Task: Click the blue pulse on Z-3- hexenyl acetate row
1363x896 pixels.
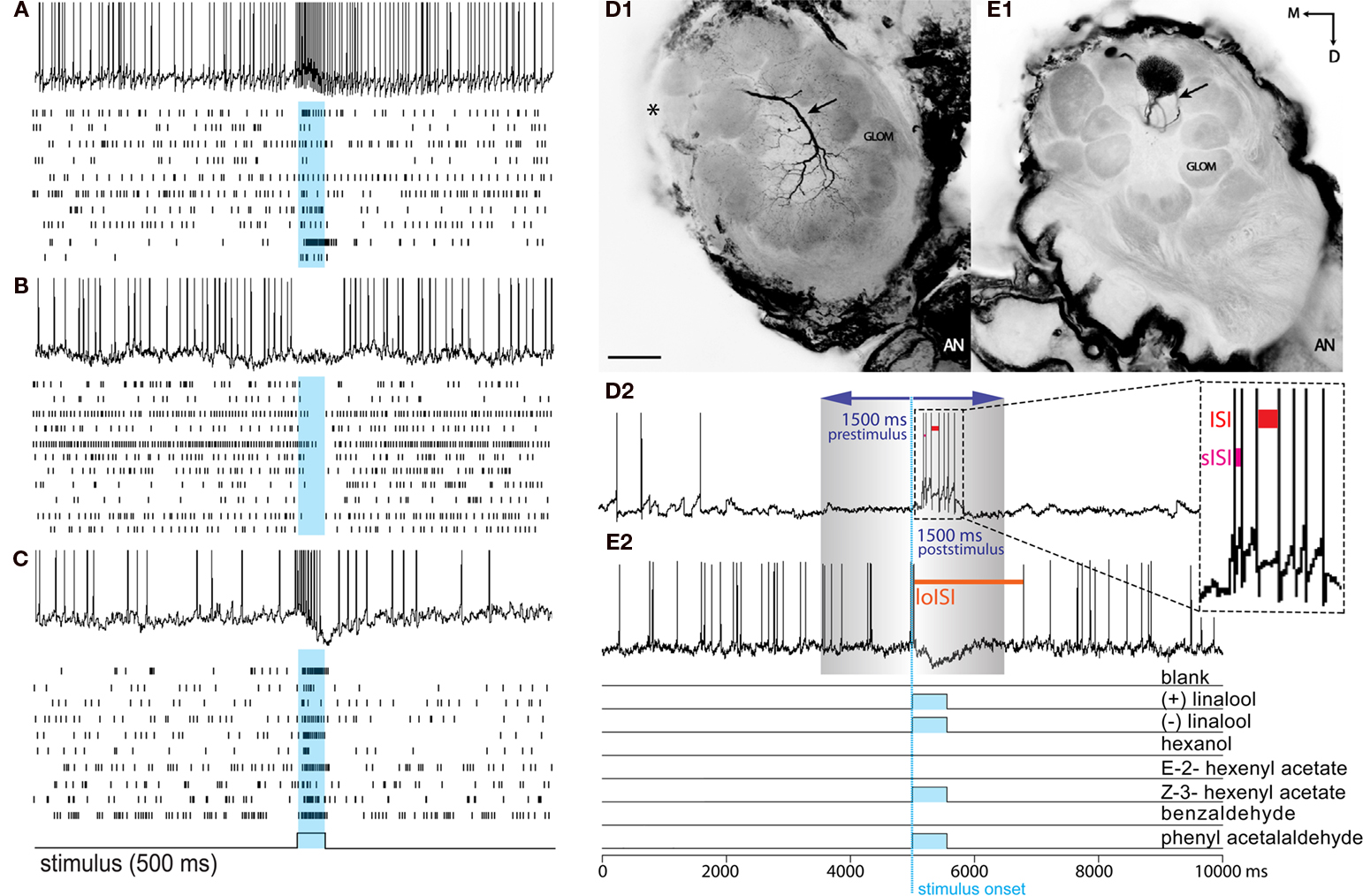Action: [x=929, y=794]
